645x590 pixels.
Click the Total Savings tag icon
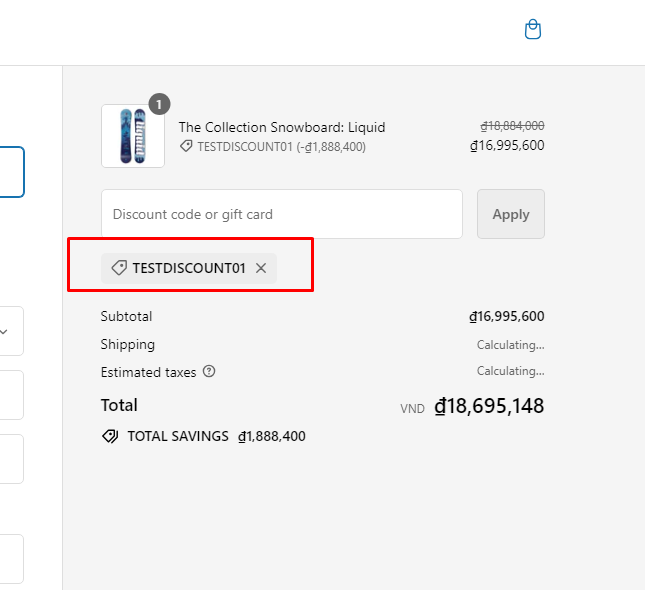pos(110,437)
